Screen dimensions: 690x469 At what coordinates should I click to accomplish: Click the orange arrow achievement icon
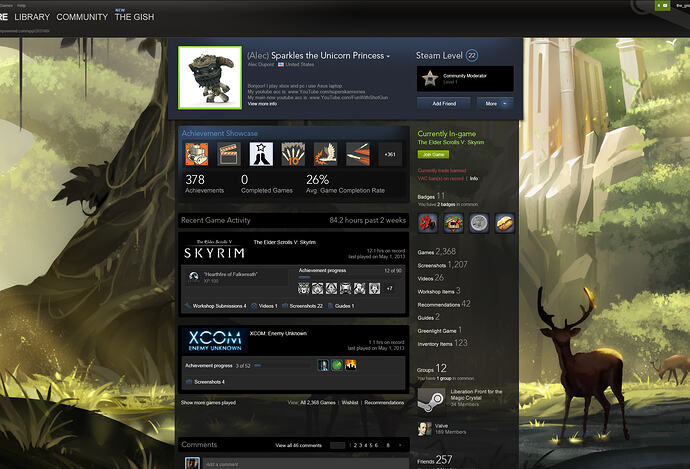(x=357, y=154)
